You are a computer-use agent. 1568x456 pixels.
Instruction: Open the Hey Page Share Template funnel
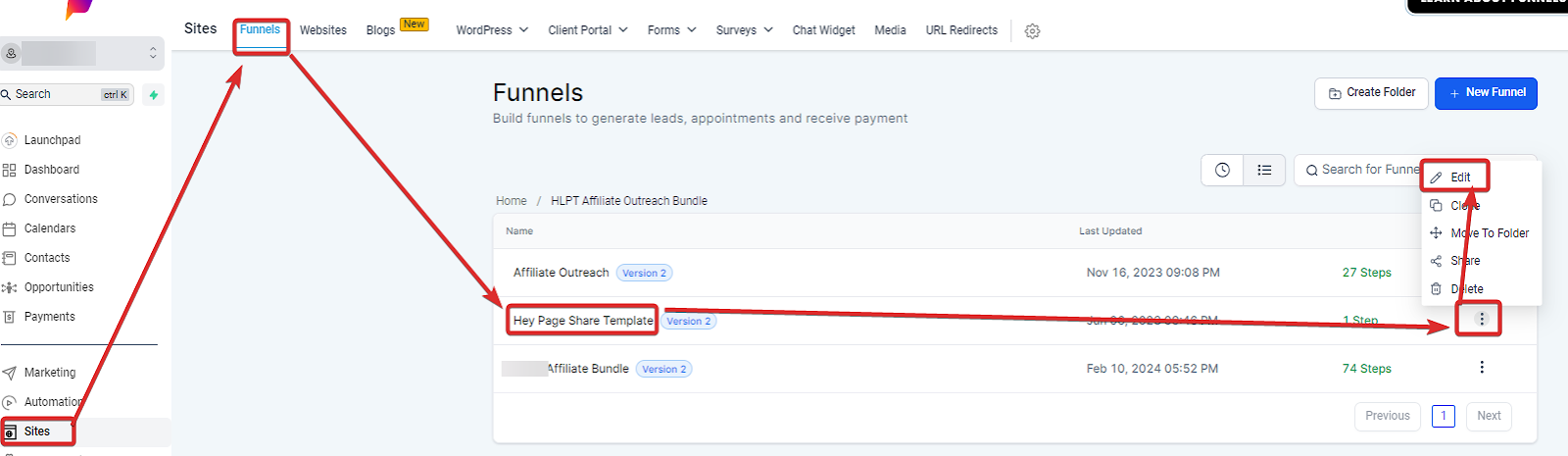click(x=583, y=321)
